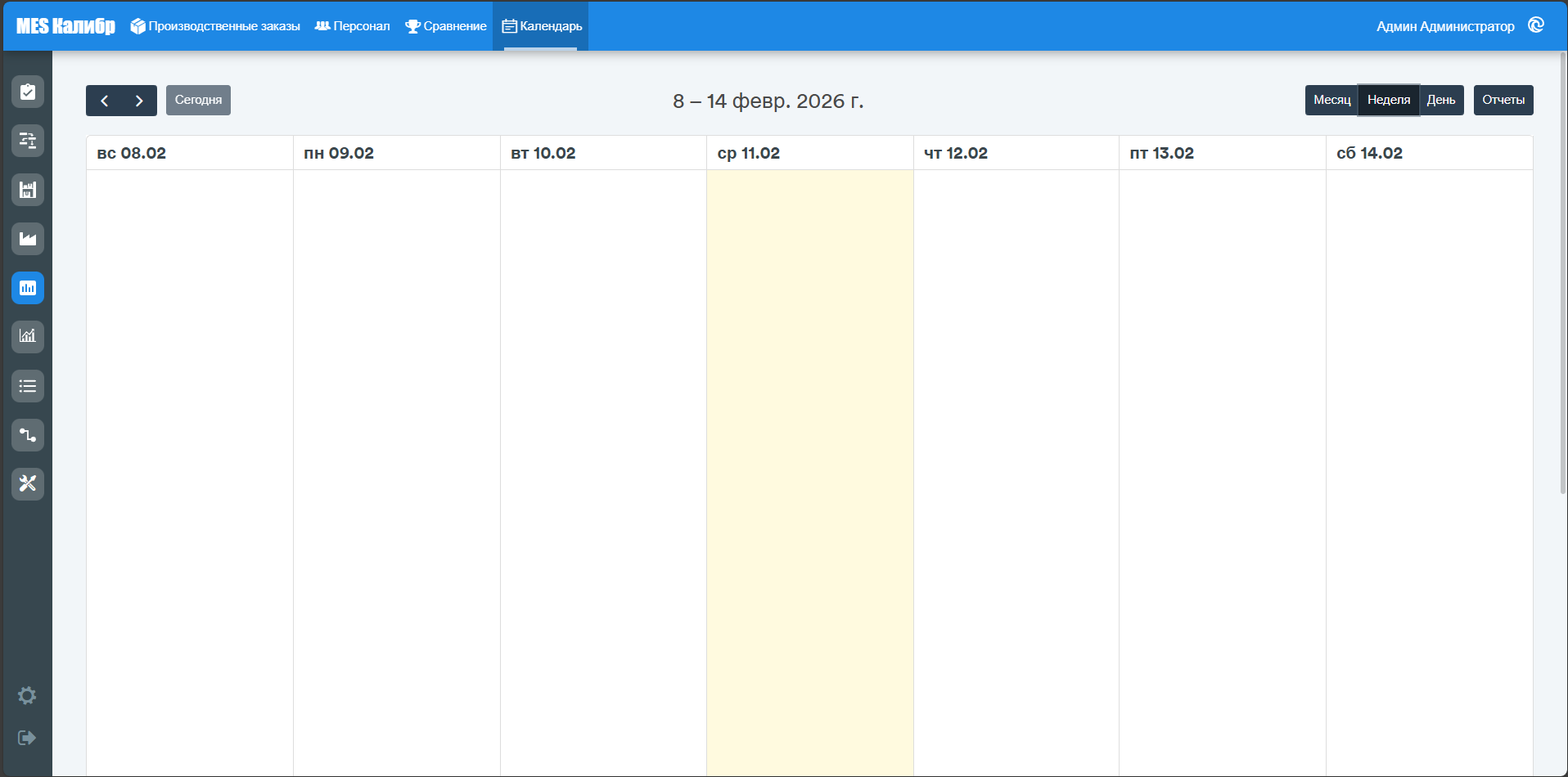Open Сравнение menu item

tap(446, 26)
